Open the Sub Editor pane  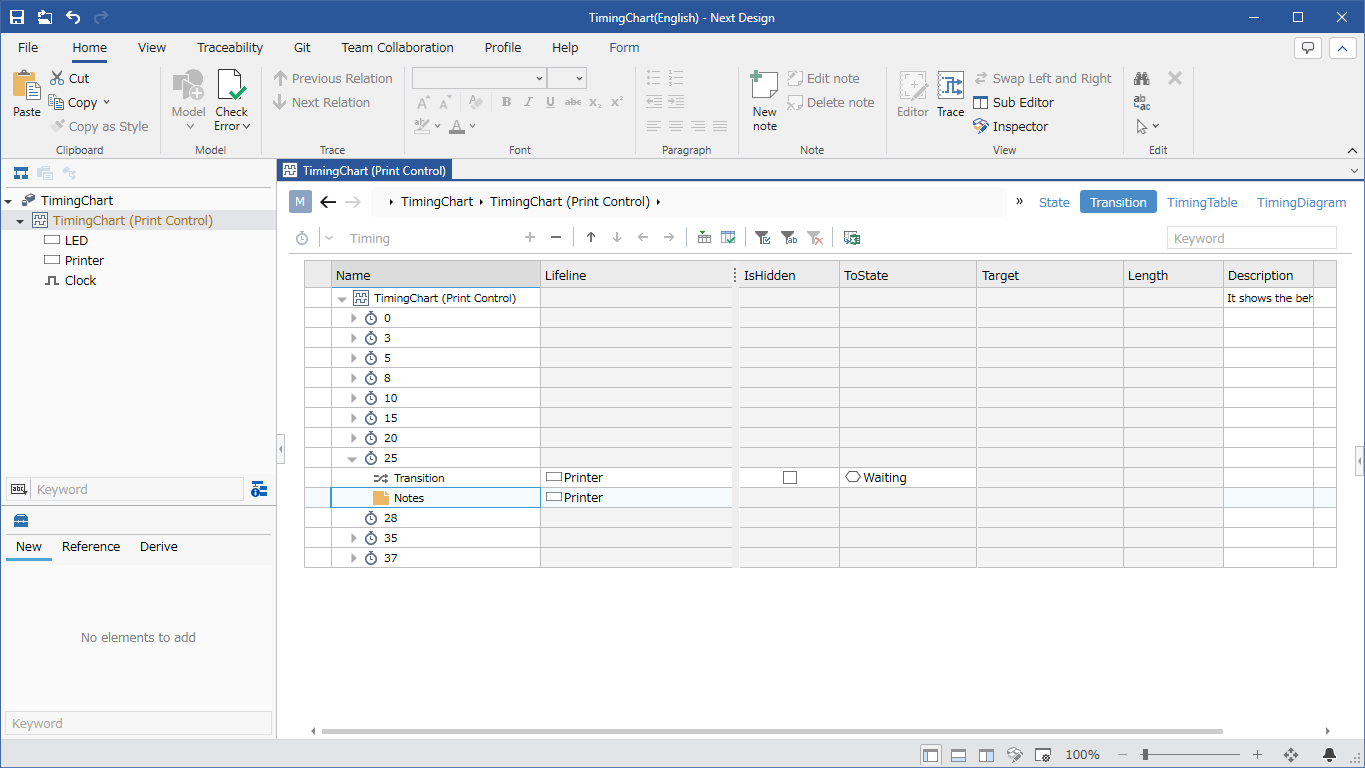1014,102
